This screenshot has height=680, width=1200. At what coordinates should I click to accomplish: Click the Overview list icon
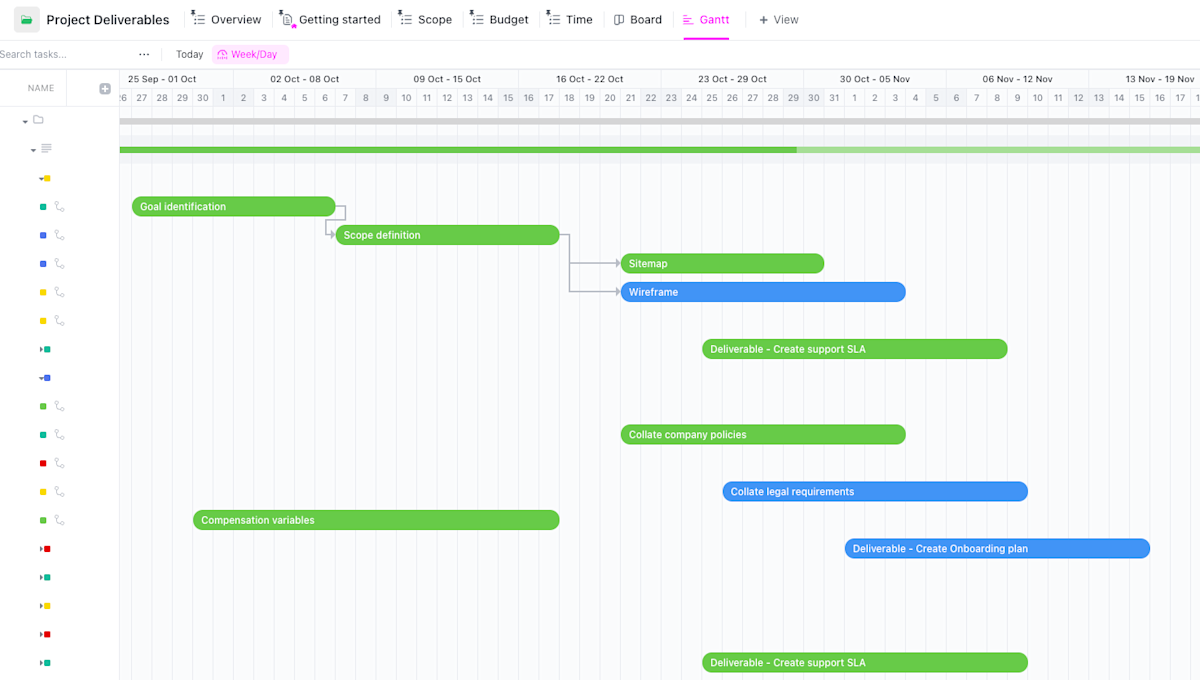click(x=197, y=19)
